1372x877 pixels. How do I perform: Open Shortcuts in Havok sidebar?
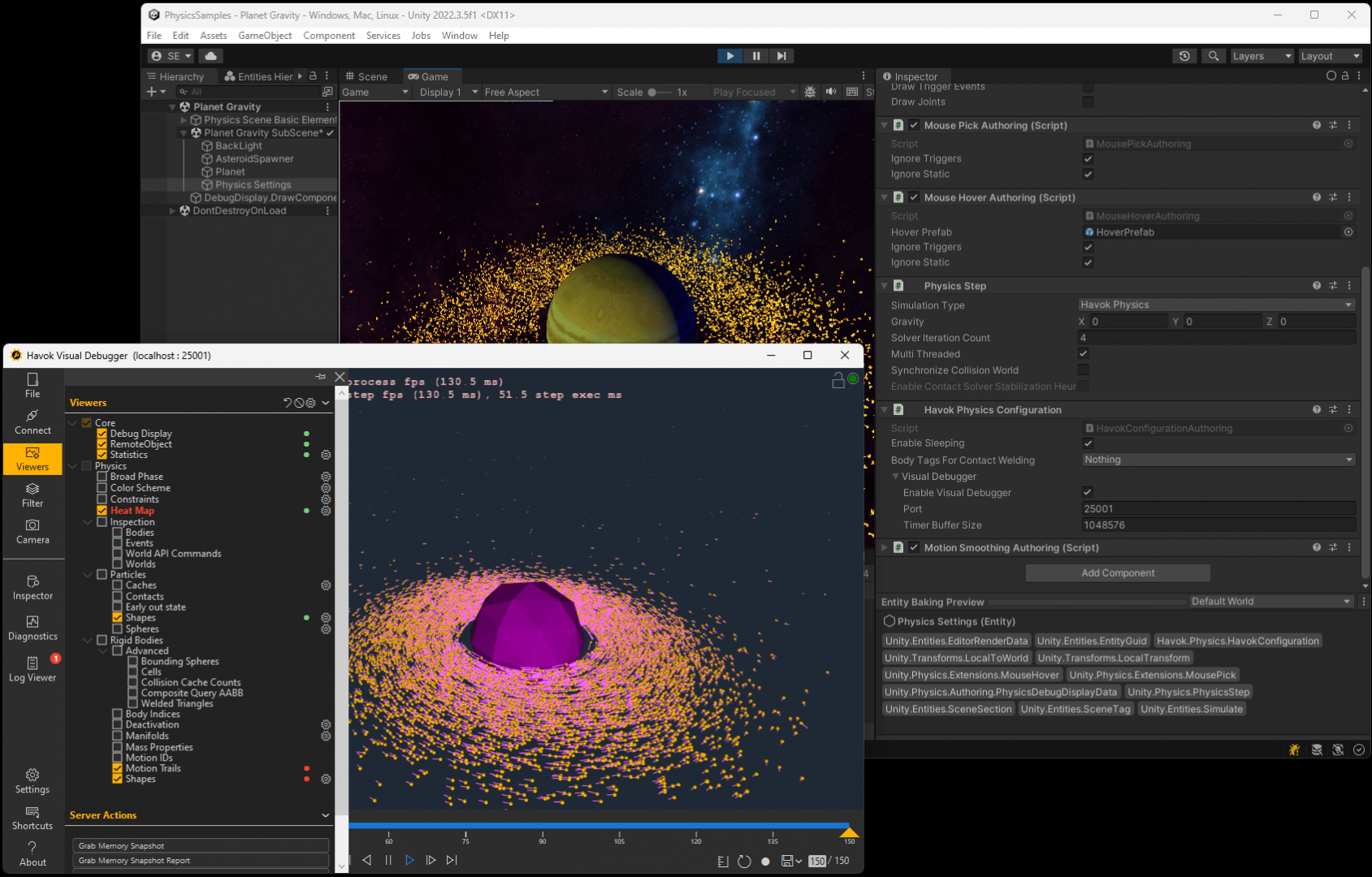[x=32, y=818]
